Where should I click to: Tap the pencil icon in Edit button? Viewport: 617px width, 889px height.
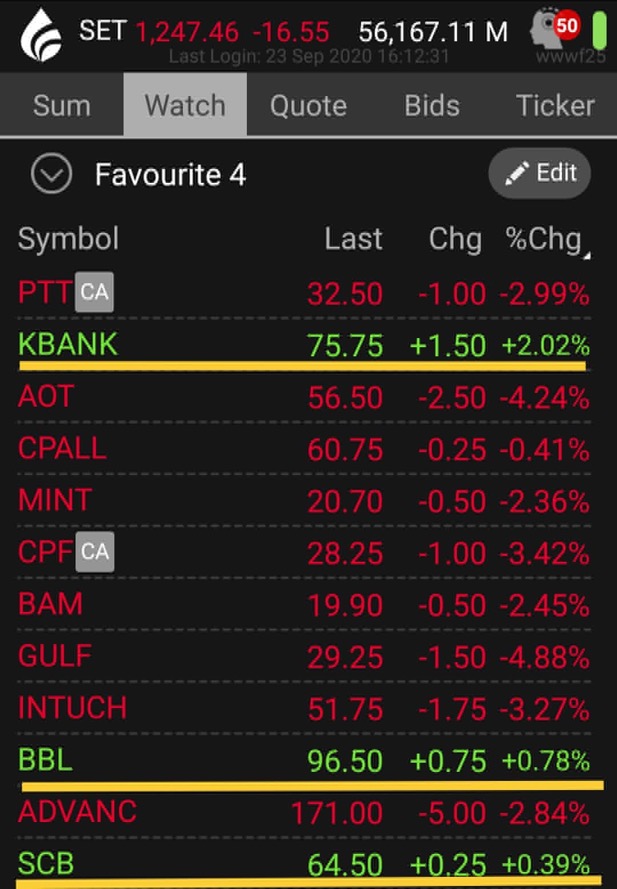pos(517,173)
